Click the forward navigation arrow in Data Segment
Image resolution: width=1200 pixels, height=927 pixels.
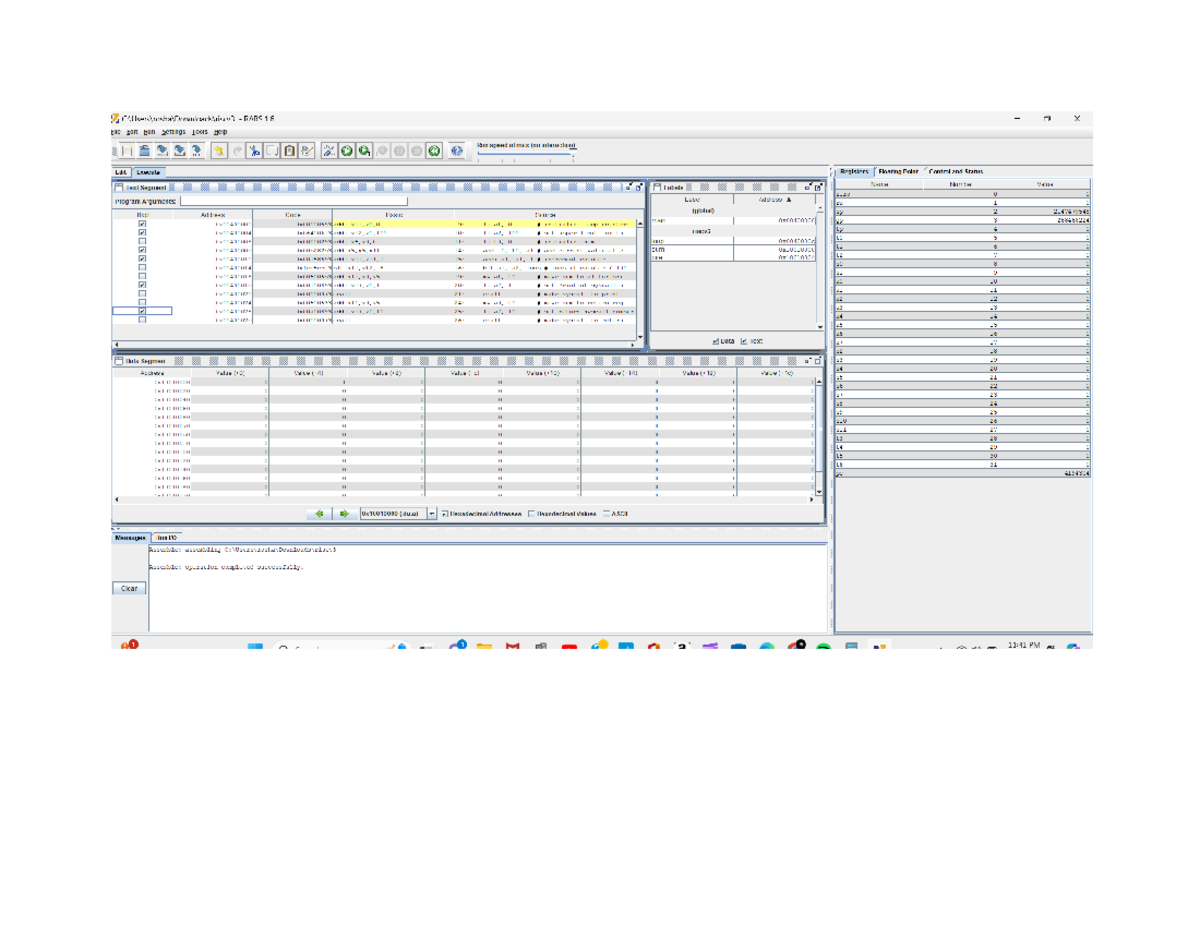(343, 512)
